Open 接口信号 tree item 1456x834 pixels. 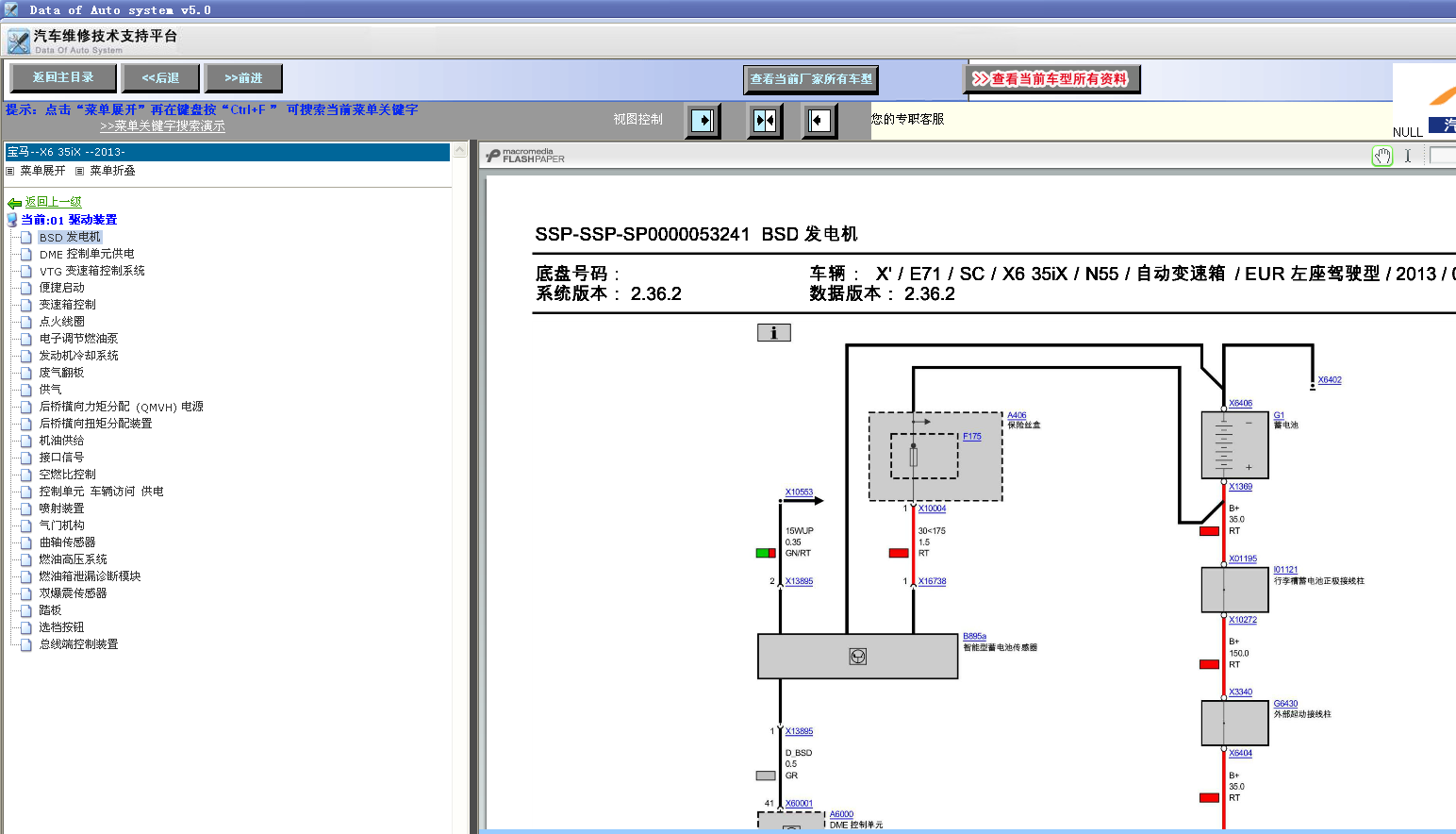click(x=62, y=458)
